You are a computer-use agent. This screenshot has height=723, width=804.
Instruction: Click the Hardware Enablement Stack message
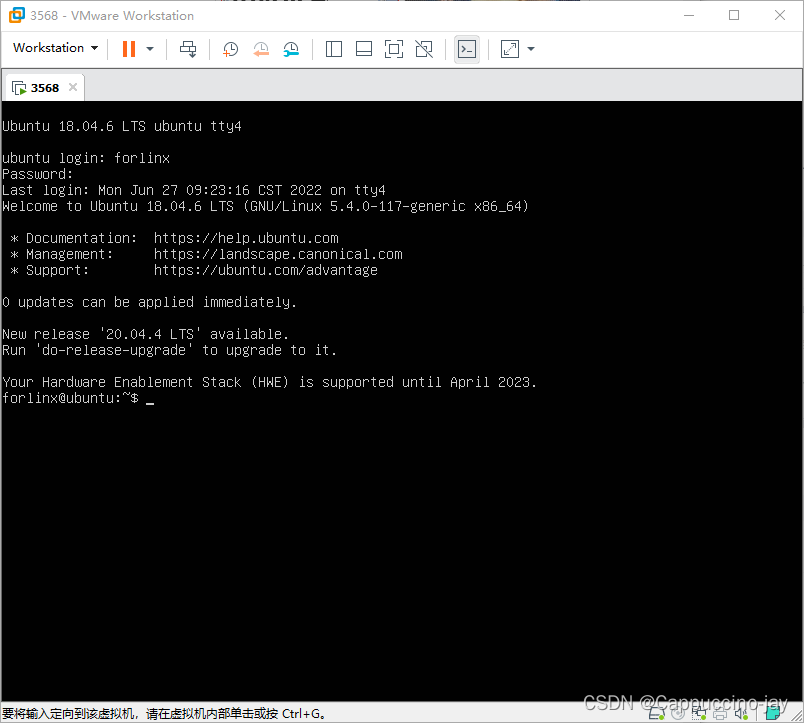tap(269, 382)
